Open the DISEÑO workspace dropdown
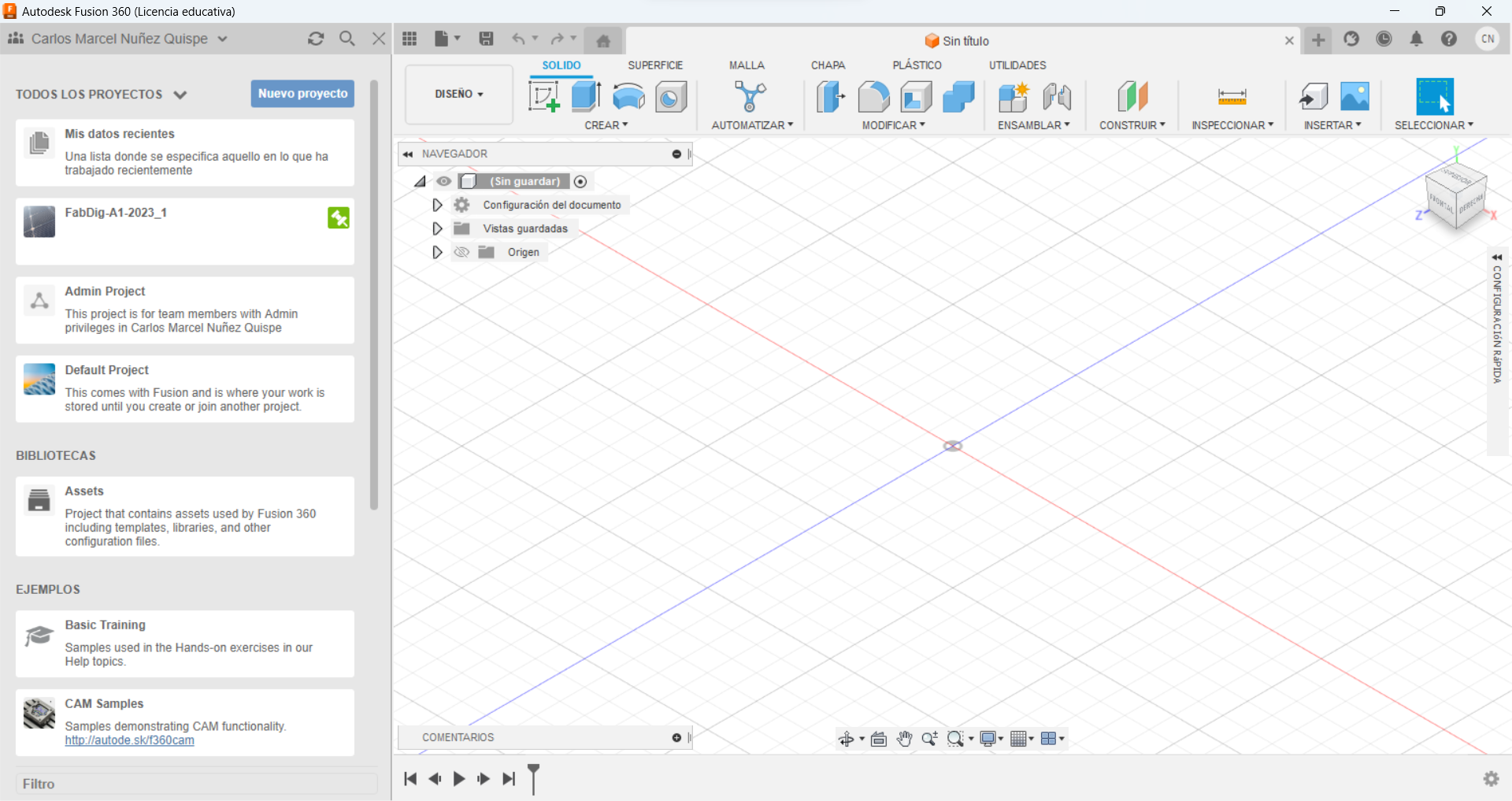Image resolution: width=1512 pixels, height=801 pixels. pos(459,94)
